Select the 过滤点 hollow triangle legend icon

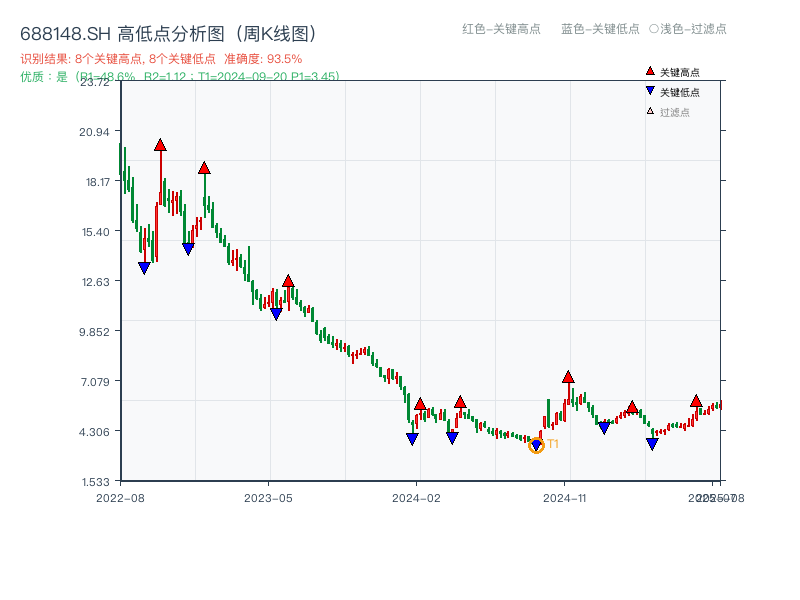[648, 110]
